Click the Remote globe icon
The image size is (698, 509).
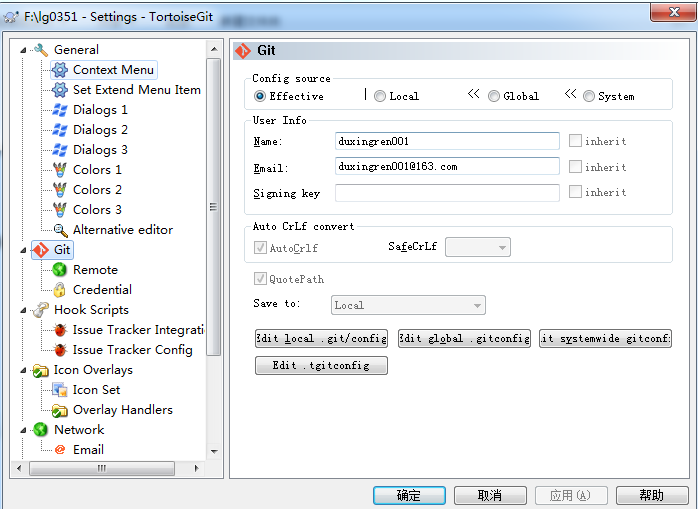[x=59, y=270]
